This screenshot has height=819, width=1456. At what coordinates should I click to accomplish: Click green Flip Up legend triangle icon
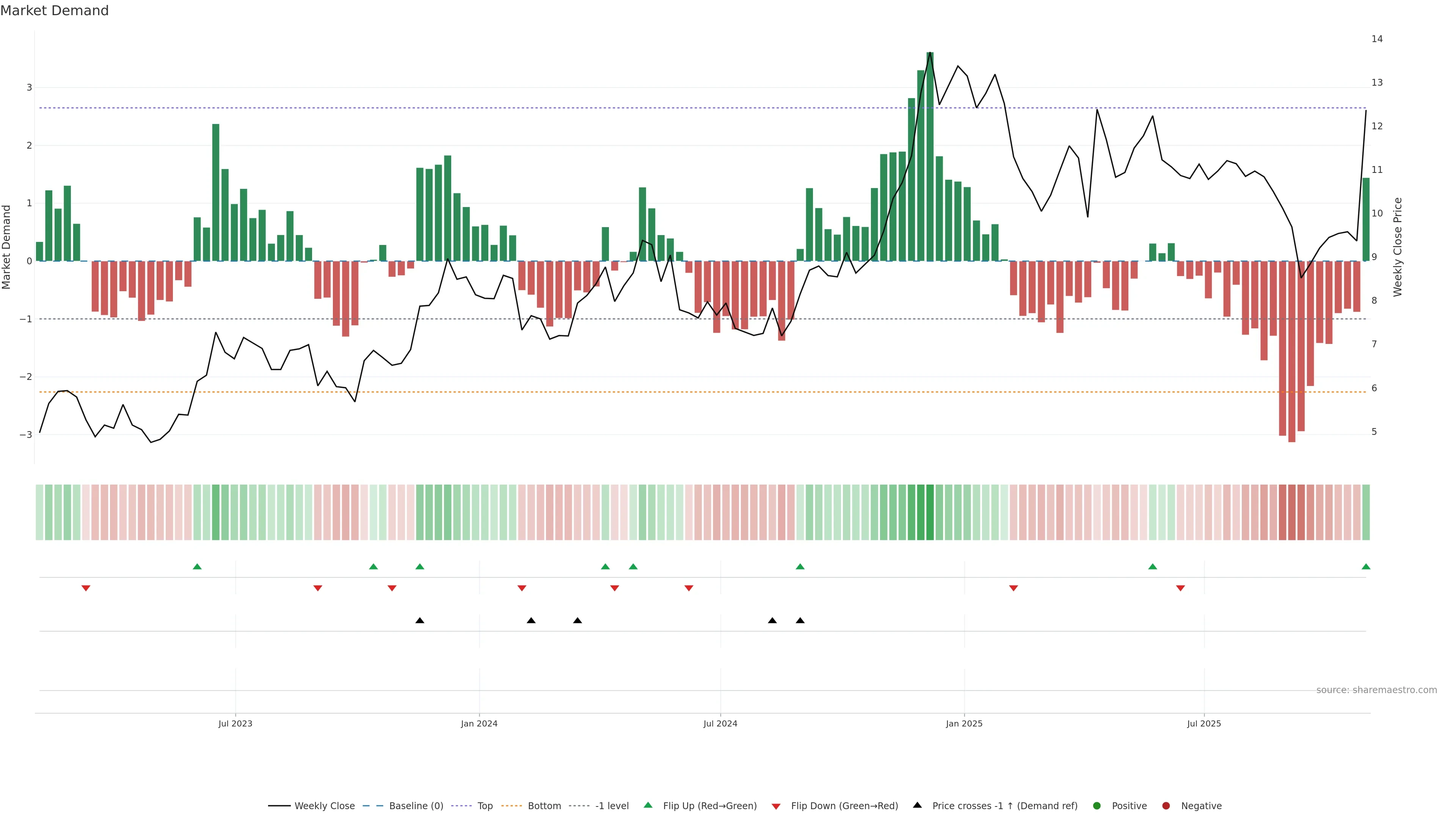coord(648,805)
